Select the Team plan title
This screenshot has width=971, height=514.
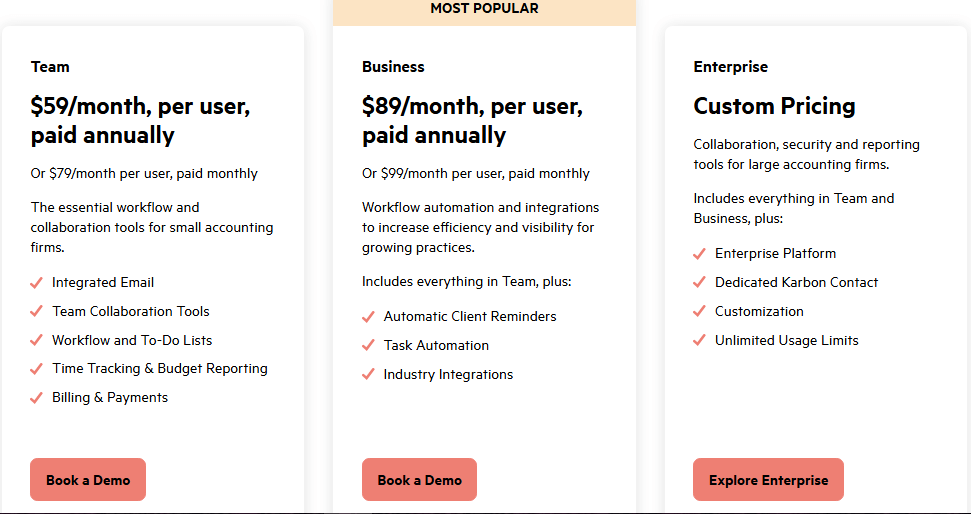coord(50,67)
